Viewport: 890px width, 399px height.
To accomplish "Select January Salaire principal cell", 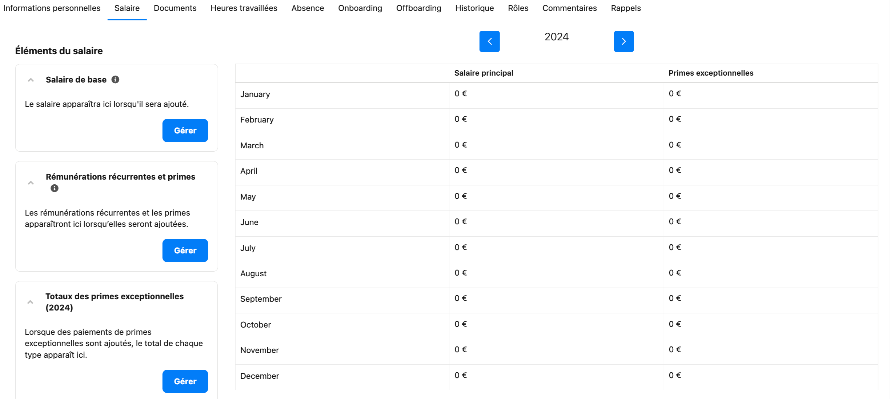I will [556, 94].
